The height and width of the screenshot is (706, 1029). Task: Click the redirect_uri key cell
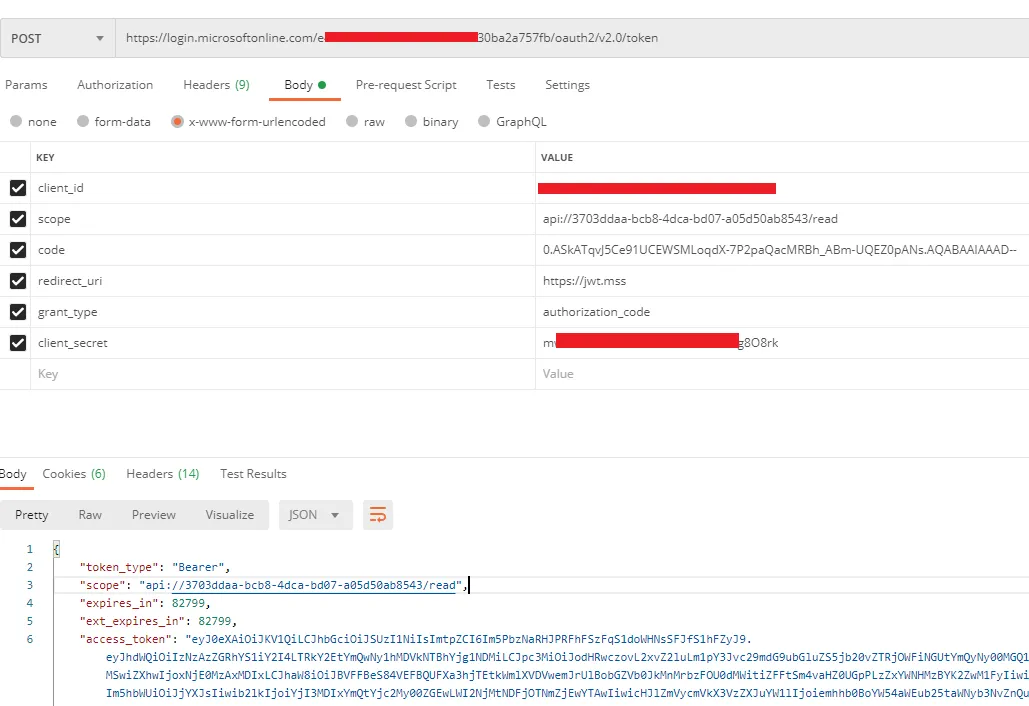click(x=283, y=281)
